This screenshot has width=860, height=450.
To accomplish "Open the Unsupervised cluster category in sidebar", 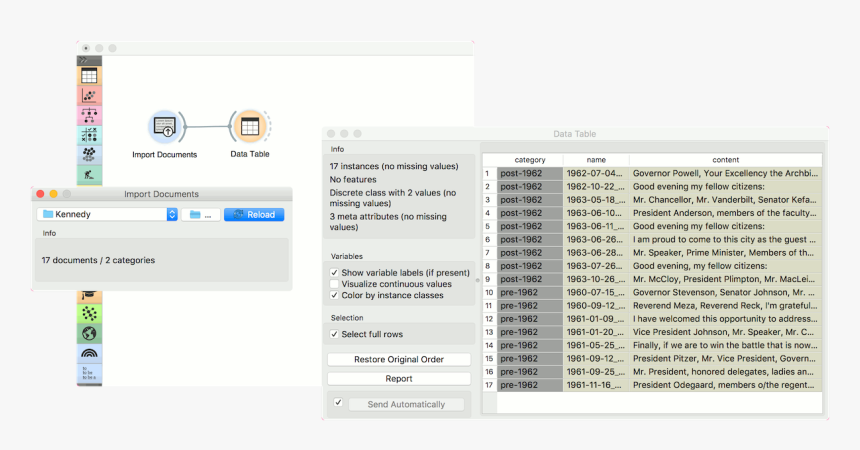I will pos(89,155).
